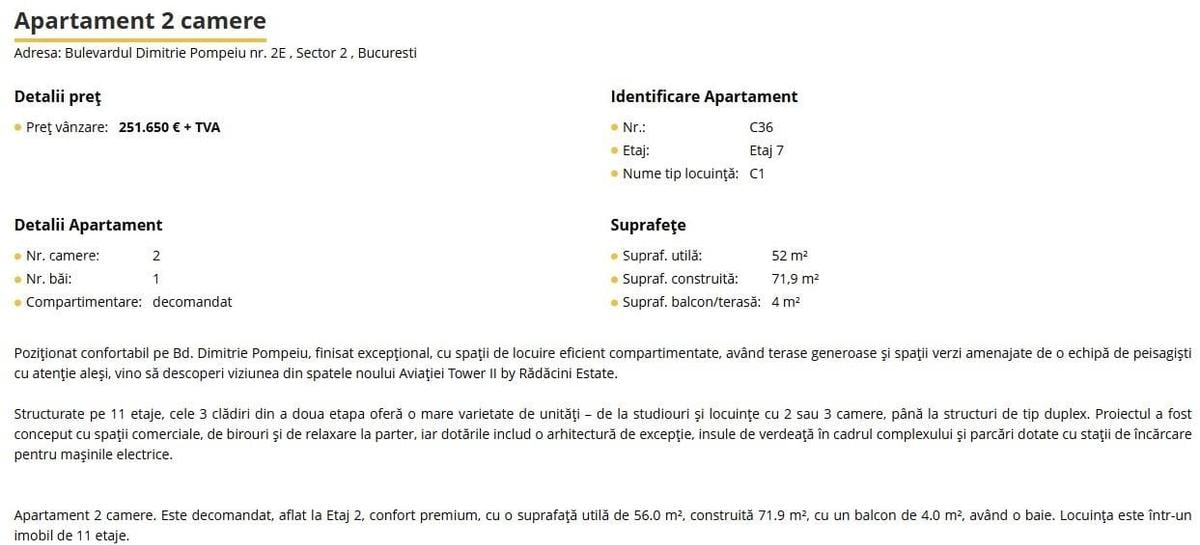Click the paragraph starting "Structurate pe 11 etaje"
The image size is (1200, 545).
(600, 433)
